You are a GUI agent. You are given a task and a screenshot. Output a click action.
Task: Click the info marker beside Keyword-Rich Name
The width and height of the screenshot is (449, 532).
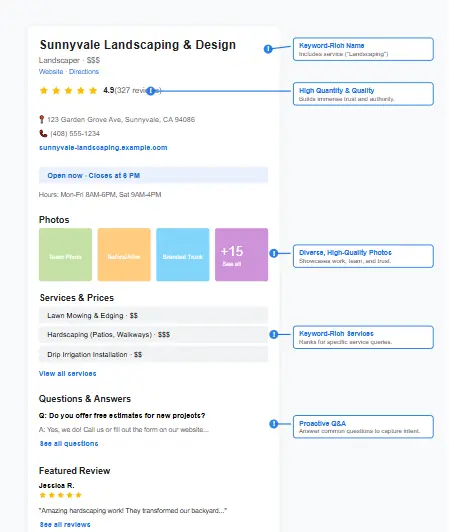coord(268,49)
